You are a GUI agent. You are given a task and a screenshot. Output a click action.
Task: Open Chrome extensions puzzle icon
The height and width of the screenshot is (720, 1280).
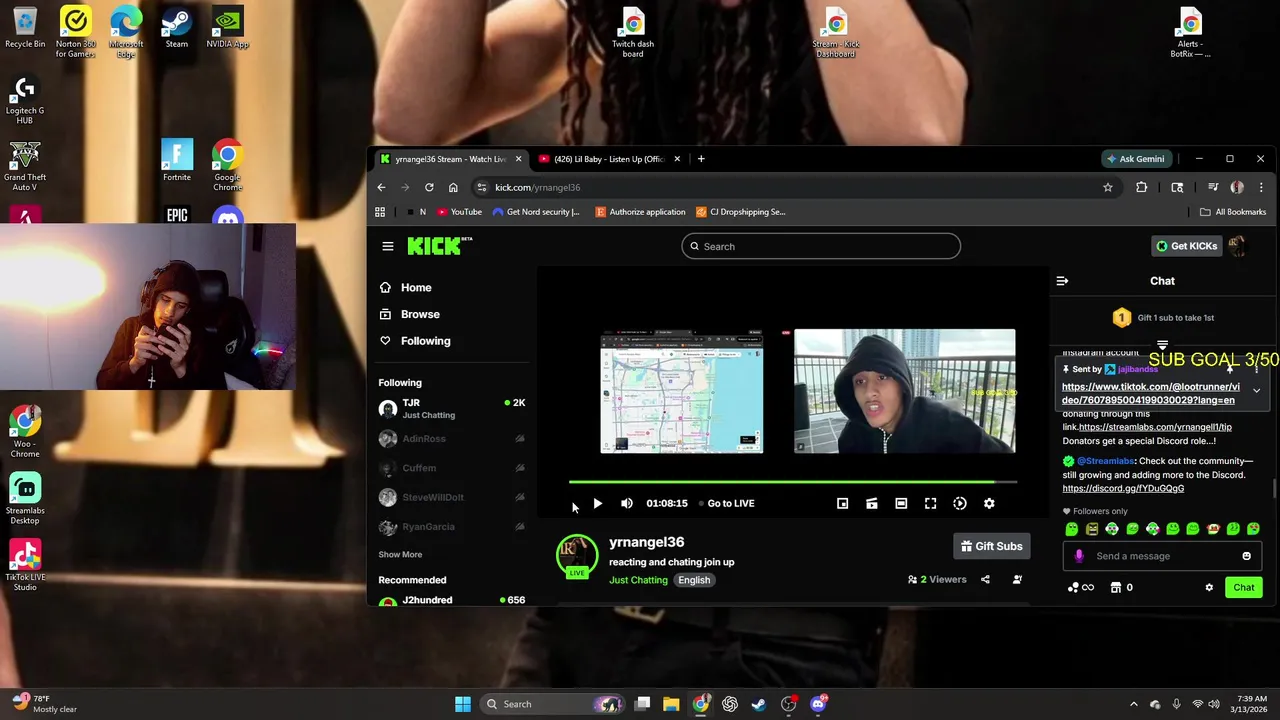[1142, 187]
